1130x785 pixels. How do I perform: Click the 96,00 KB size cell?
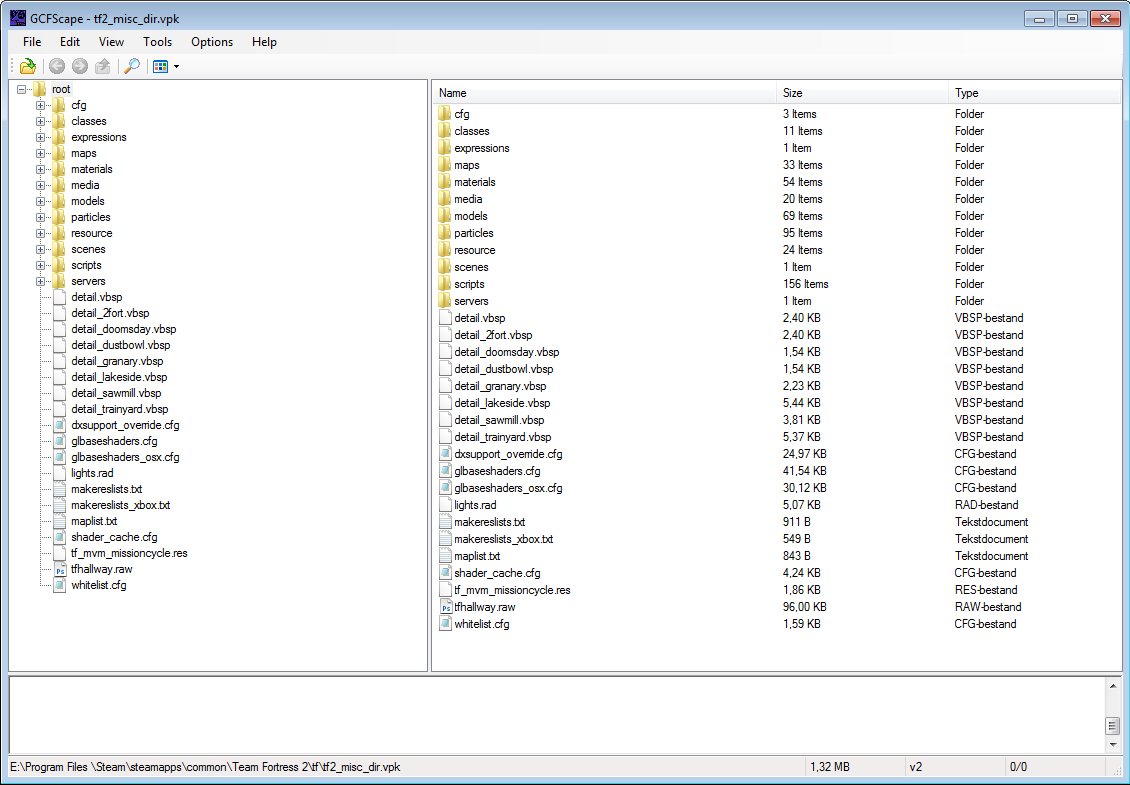tap(804, 607)
